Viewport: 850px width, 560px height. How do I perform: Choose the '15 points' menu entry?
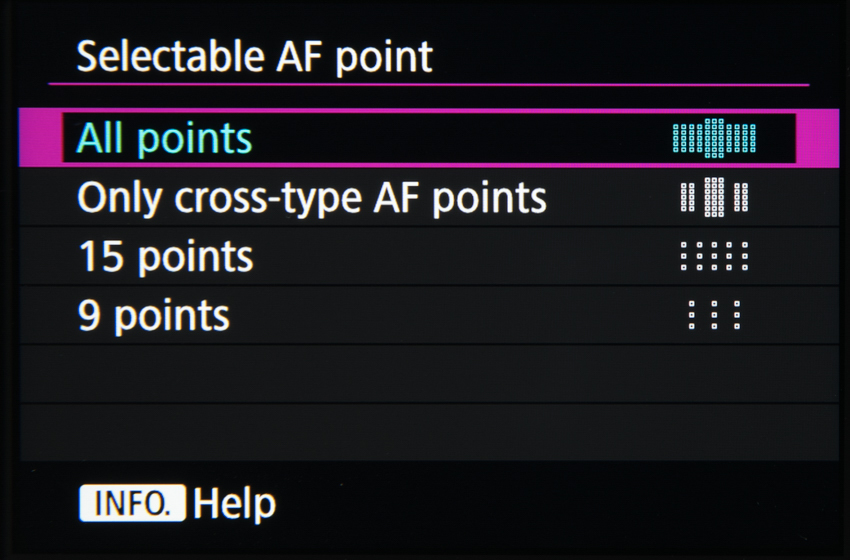click(166, 257)
